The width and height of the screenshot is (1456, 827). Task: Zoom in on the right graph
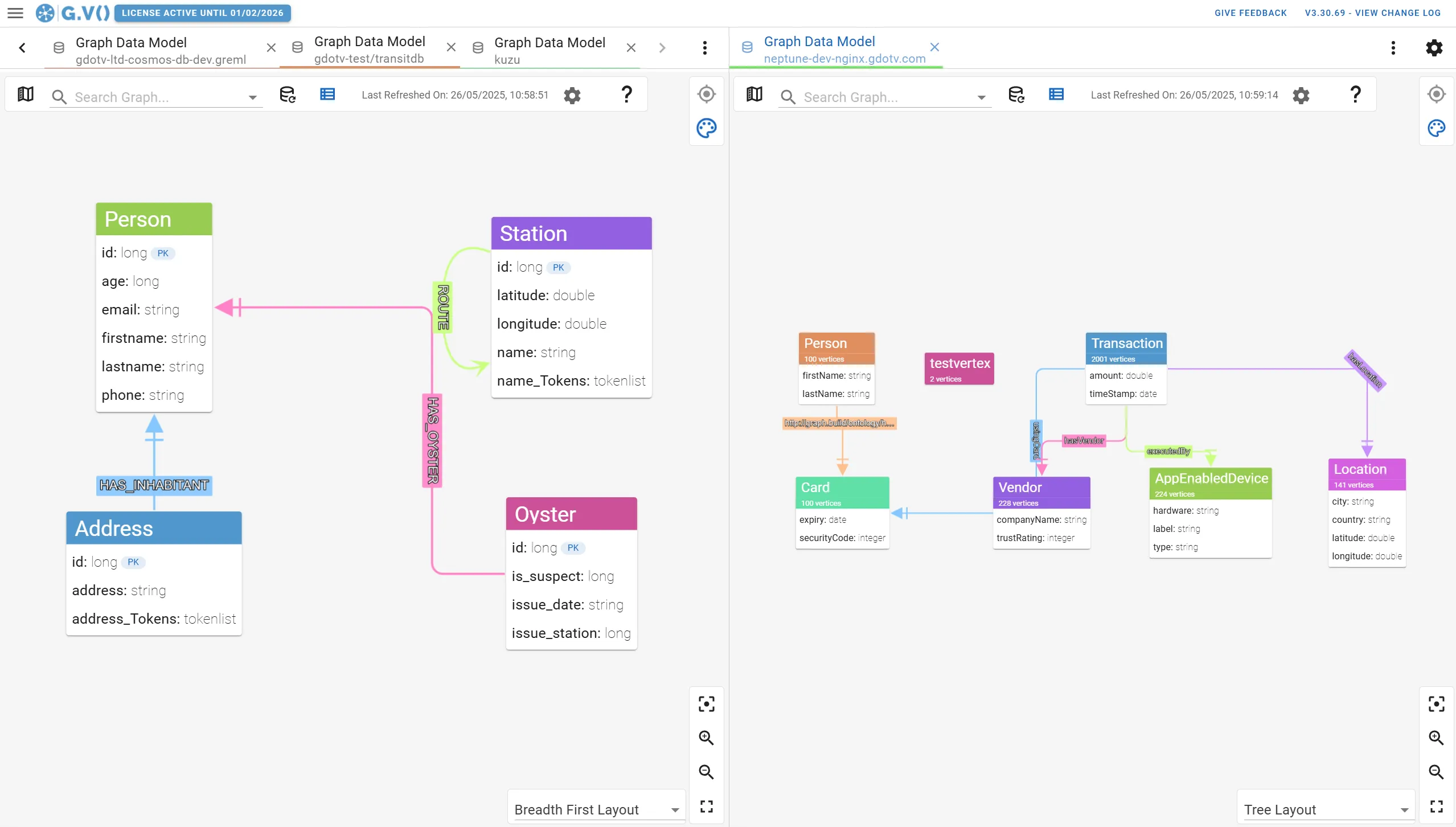1437,738
